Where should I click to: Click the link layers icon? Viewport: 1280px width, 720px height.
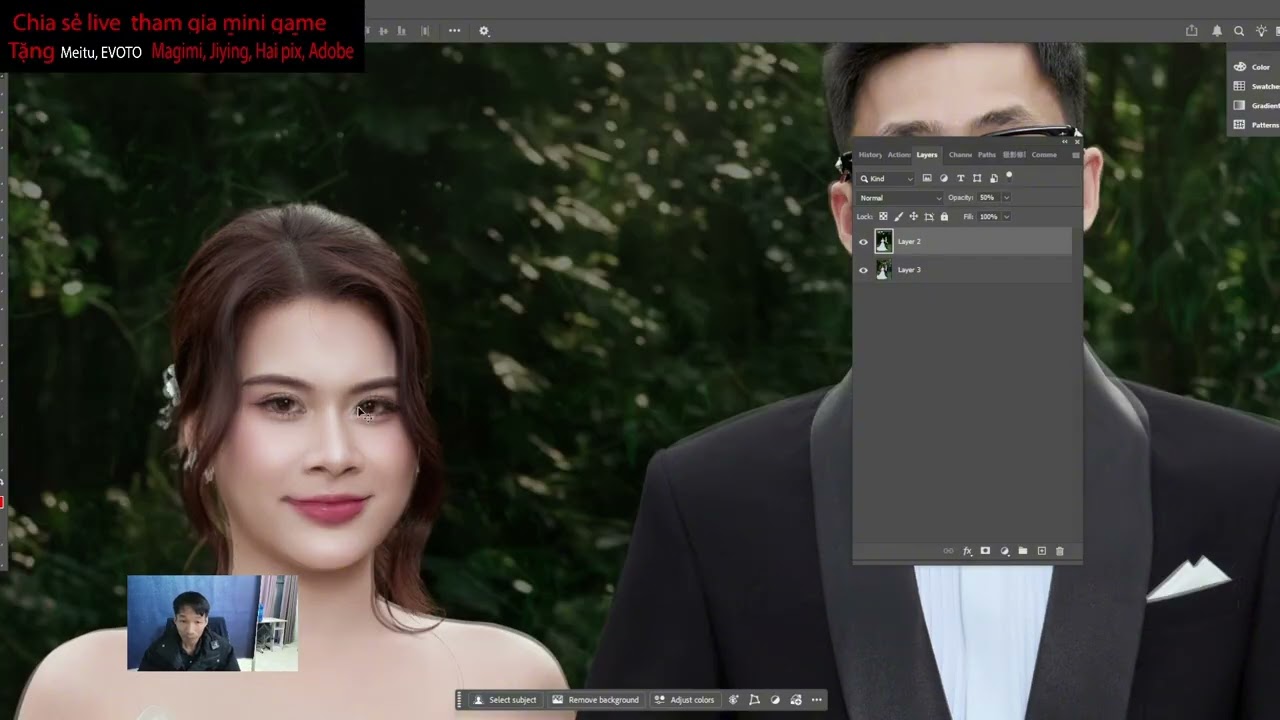[948, 551]
